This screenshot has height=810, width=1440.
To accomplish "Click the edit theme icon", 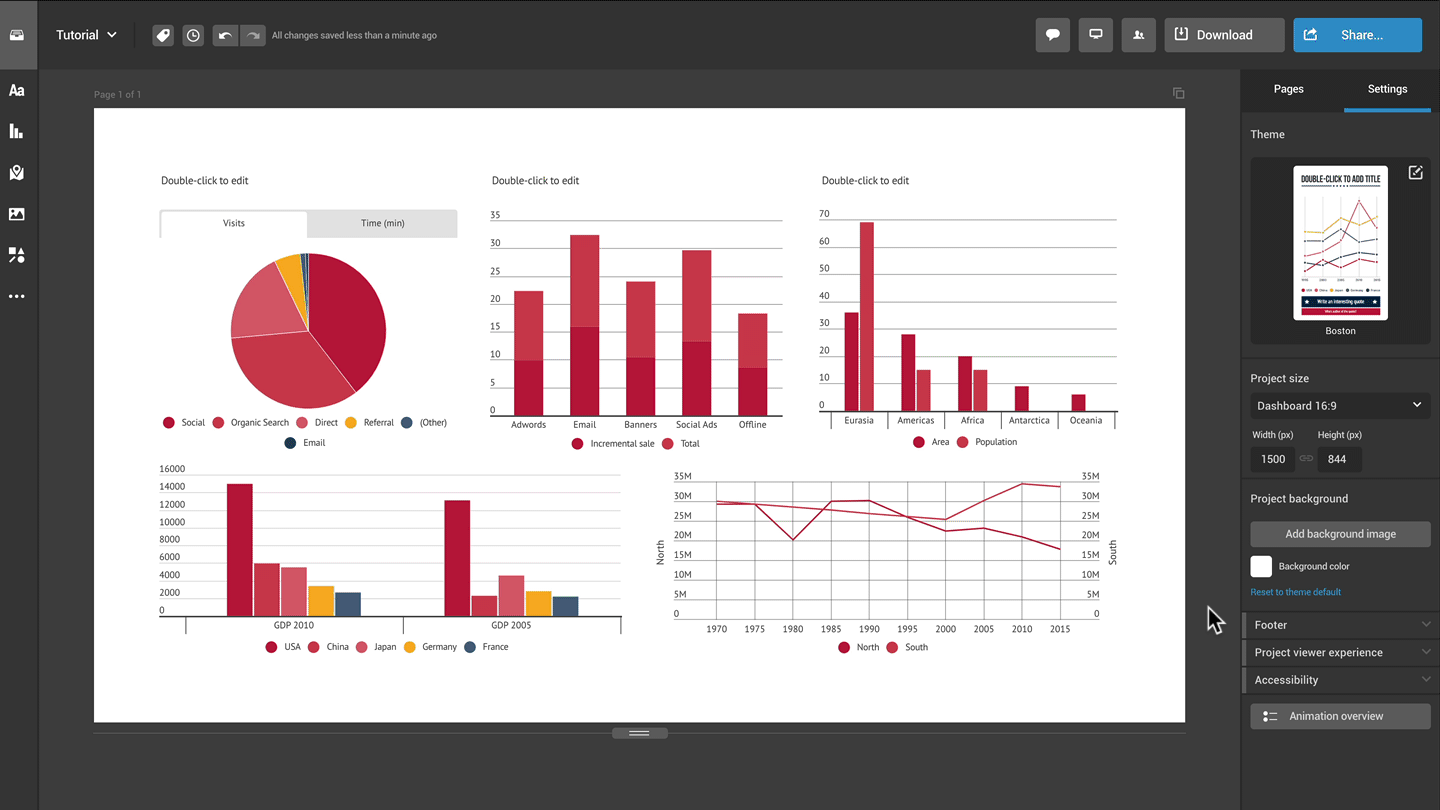I will pos(1415,173).
